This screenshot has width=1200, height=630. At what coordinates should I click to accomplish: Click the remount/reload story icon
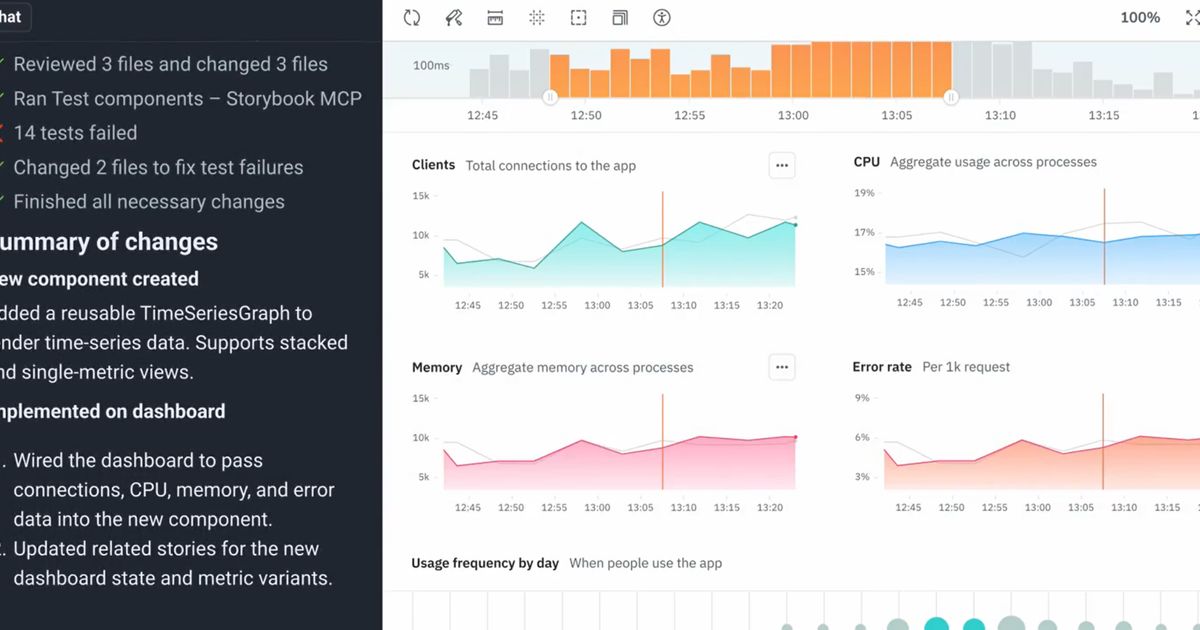pyautogui.click(x=412, y=18)
